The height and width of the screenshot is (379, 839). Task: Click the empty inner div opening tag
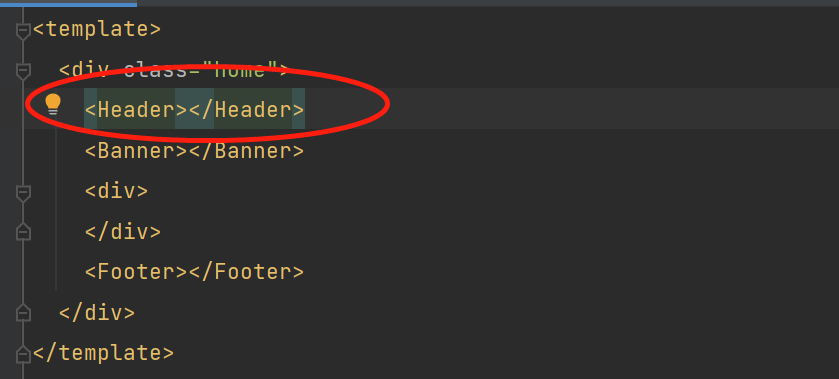point(116,191)
